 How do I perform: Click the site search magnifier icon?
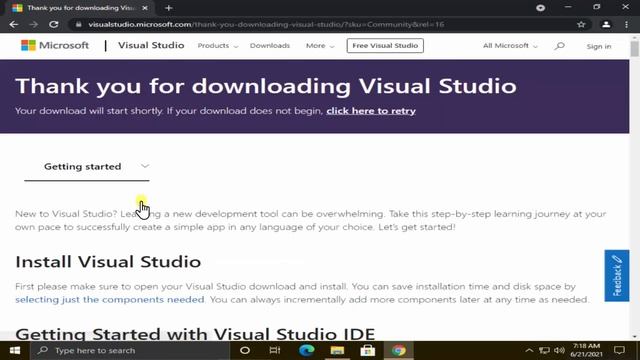coord(560,46)
